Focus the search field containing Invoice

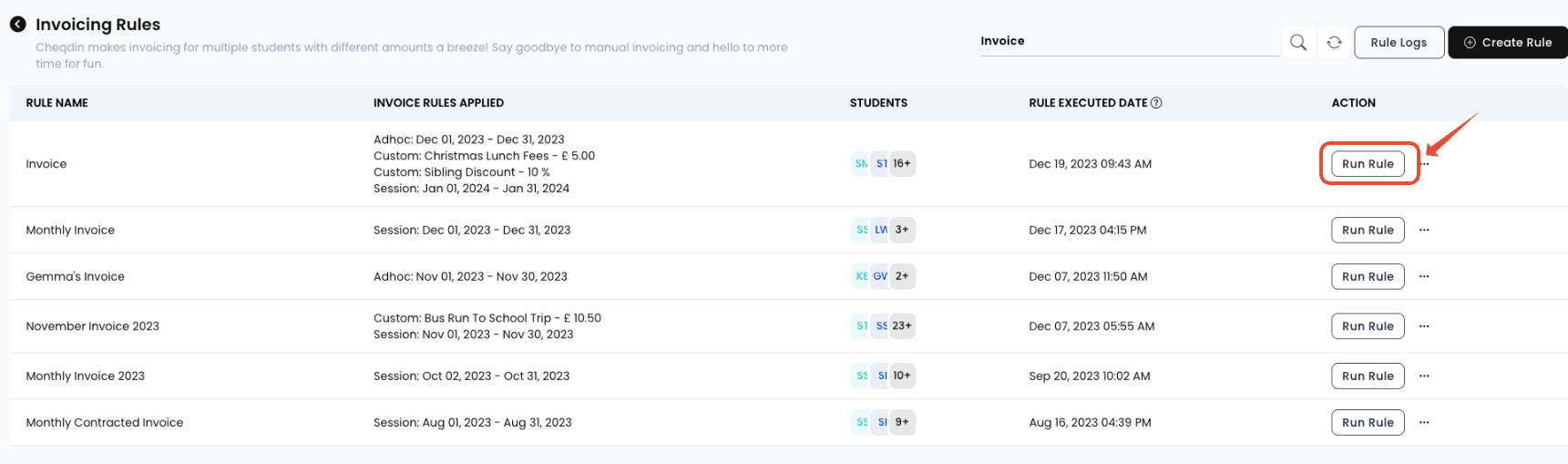(x=1130, y=41)
